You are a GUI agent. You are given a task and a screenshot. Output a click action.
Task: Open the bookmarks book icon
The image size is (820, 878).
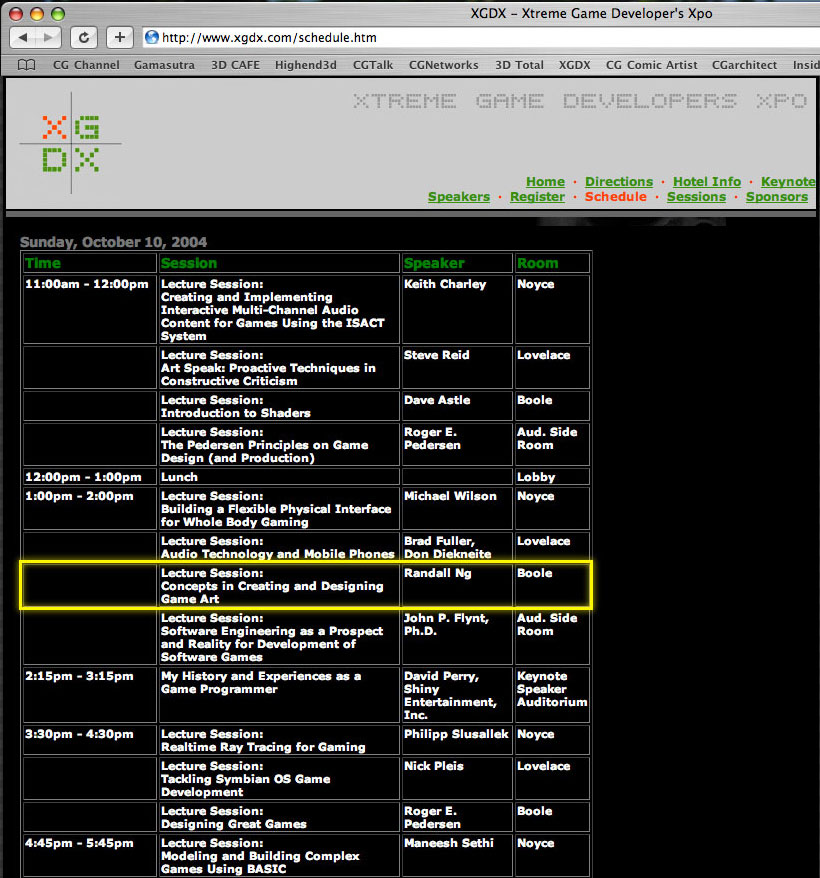click(27, 65)
